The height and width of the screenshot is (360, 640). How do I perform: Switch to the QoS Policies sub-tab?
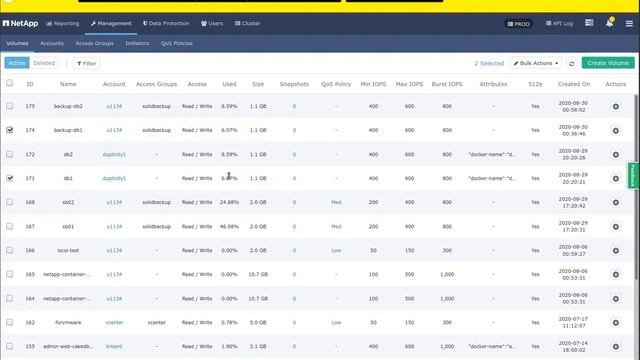(177, 43)
